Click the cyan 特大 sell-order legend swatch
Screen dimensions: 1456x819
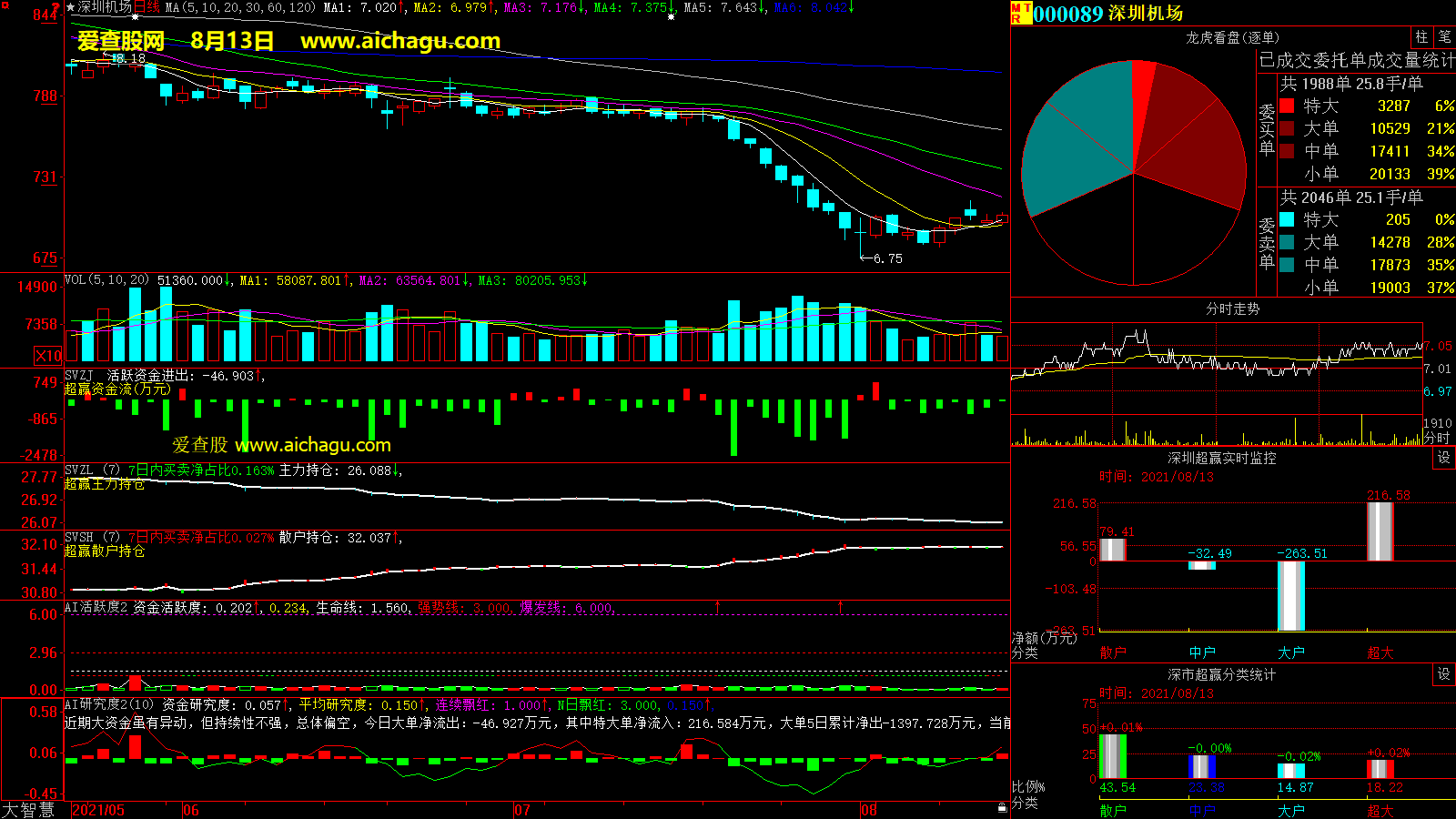tap(1287, 220)
